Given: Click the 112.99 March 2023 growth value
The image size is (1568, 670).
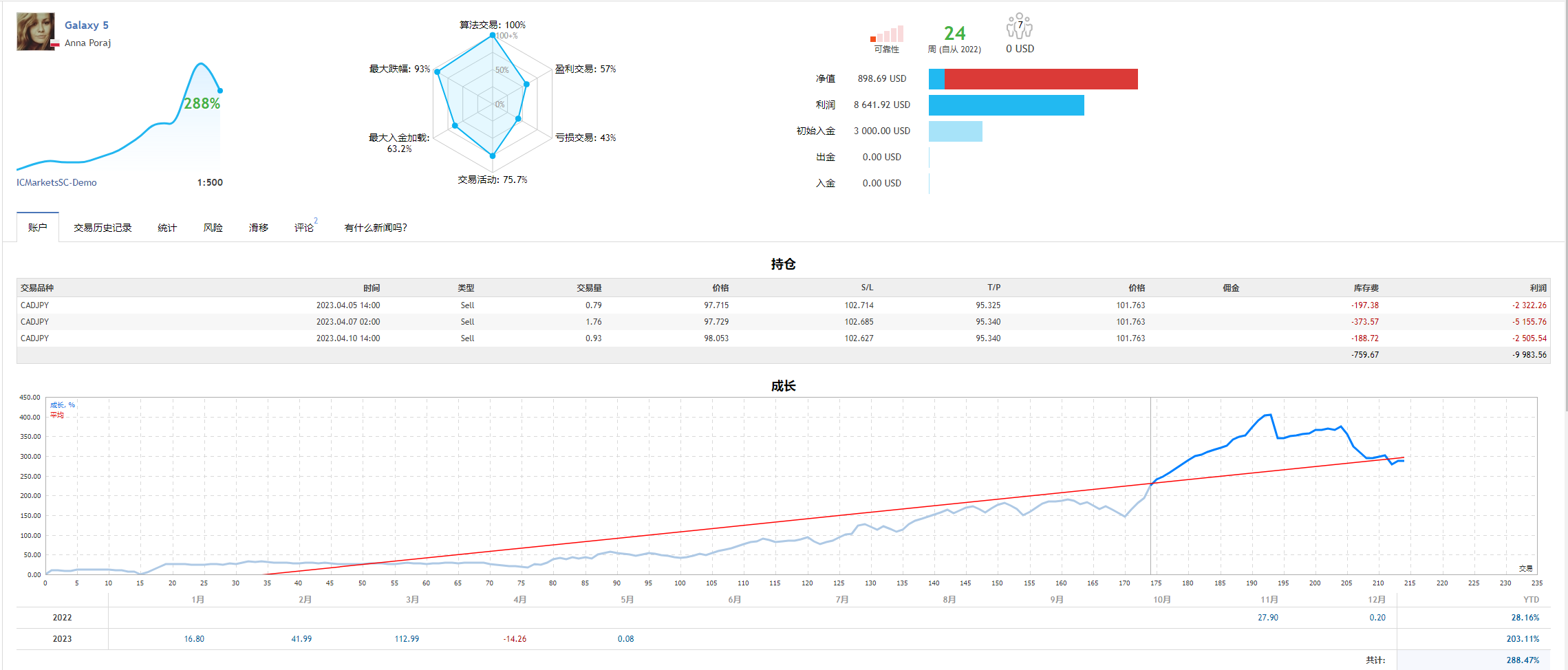Looking at the screenshot, I should point(407,639).
